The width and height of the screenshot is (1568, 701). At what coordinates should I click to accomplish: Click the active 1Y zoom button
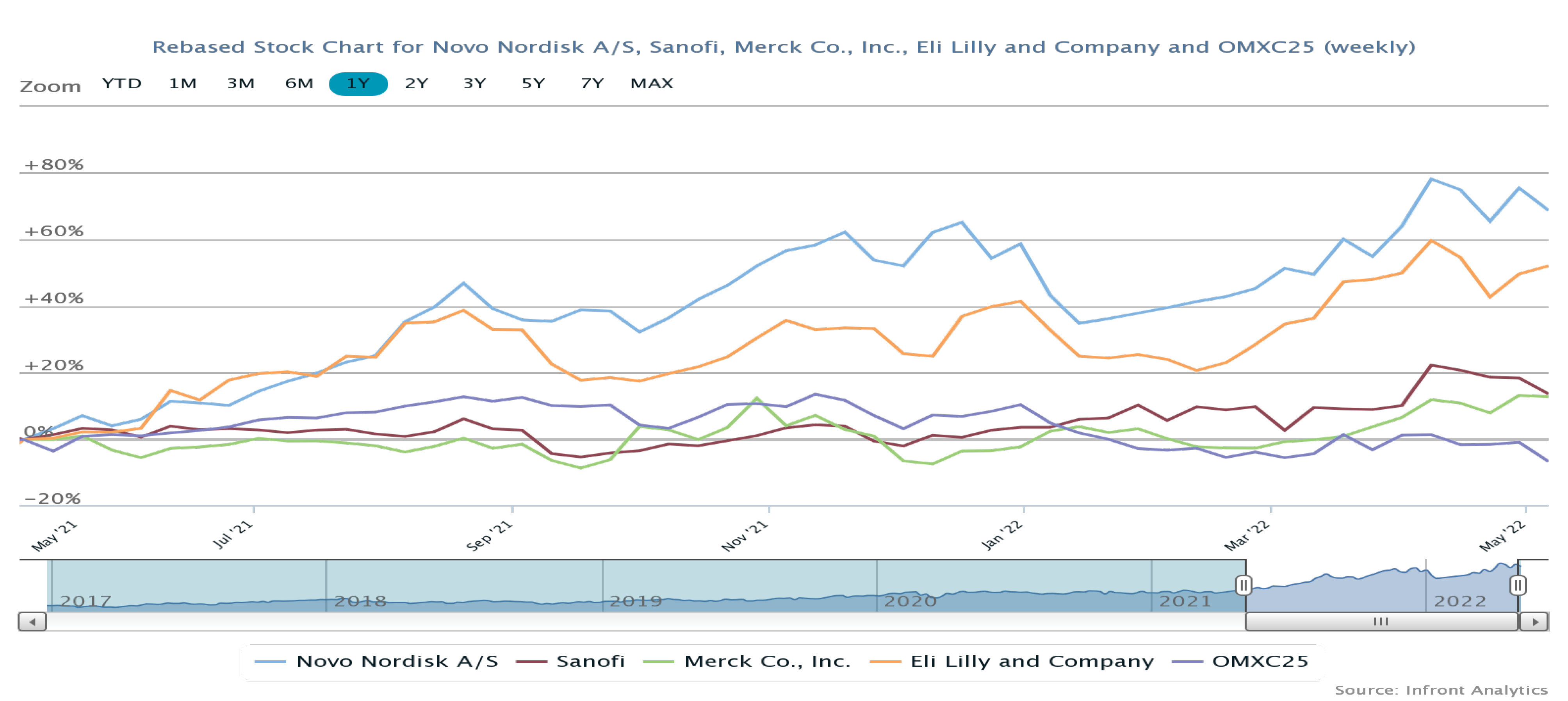click(358, 84)
